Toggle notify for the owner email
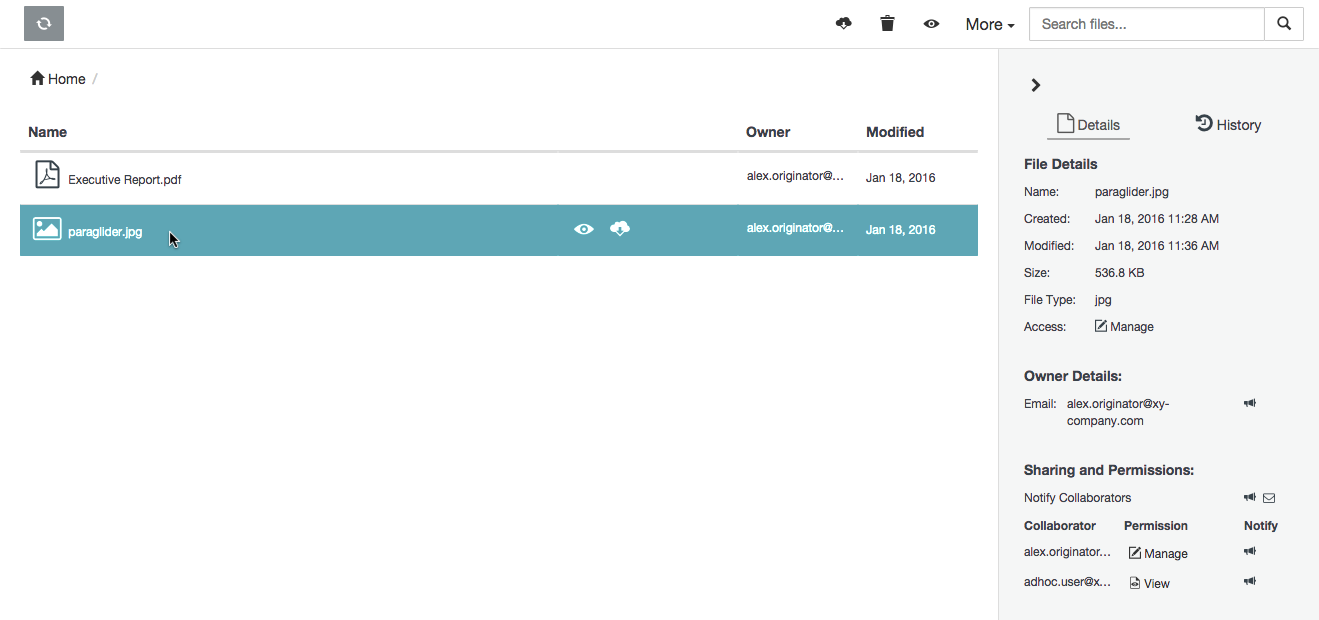The height and width of the screenshot is (620, 1319). point(1250,404)
